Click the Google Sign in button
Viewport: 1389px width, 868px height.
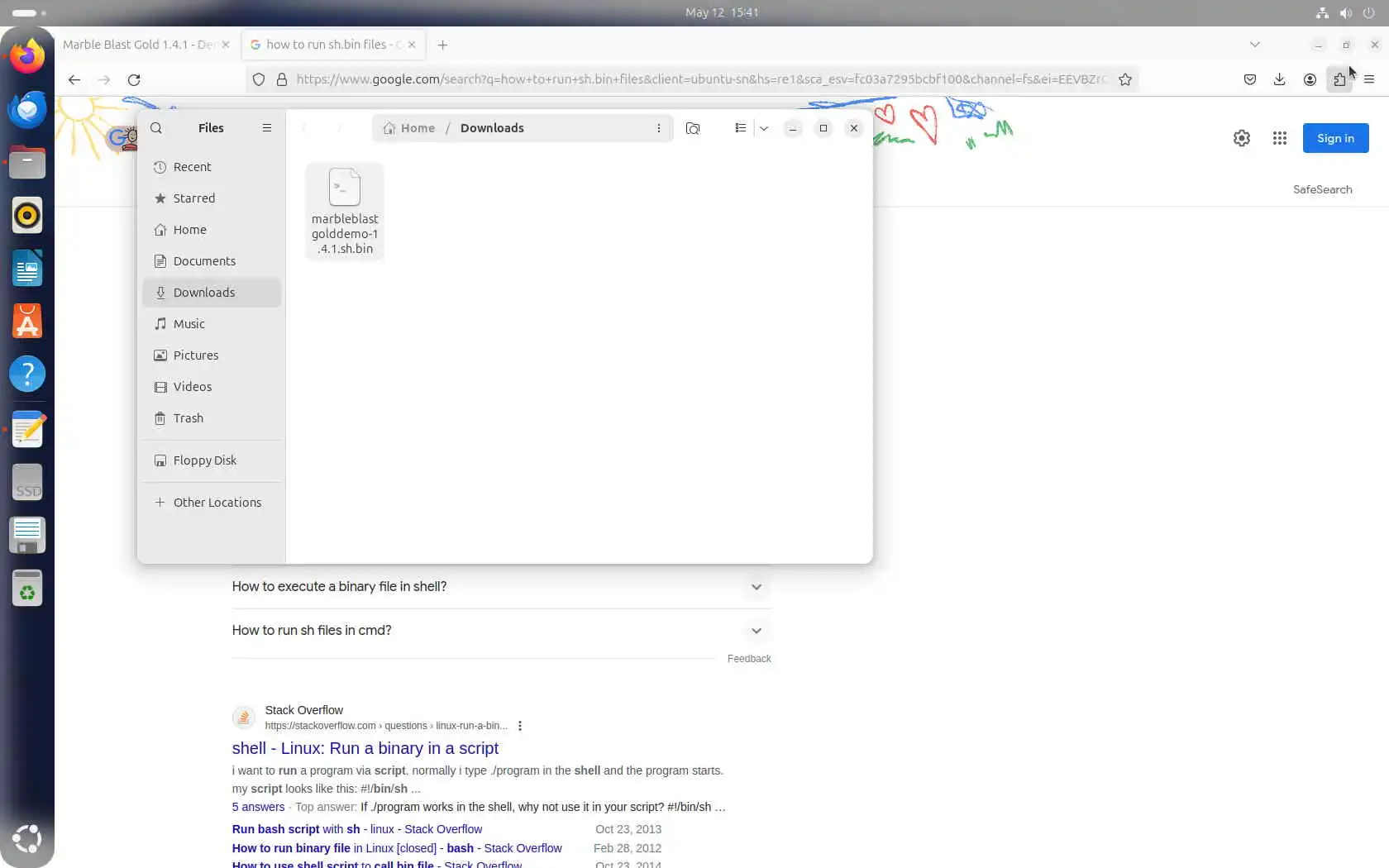(1335, 138)
